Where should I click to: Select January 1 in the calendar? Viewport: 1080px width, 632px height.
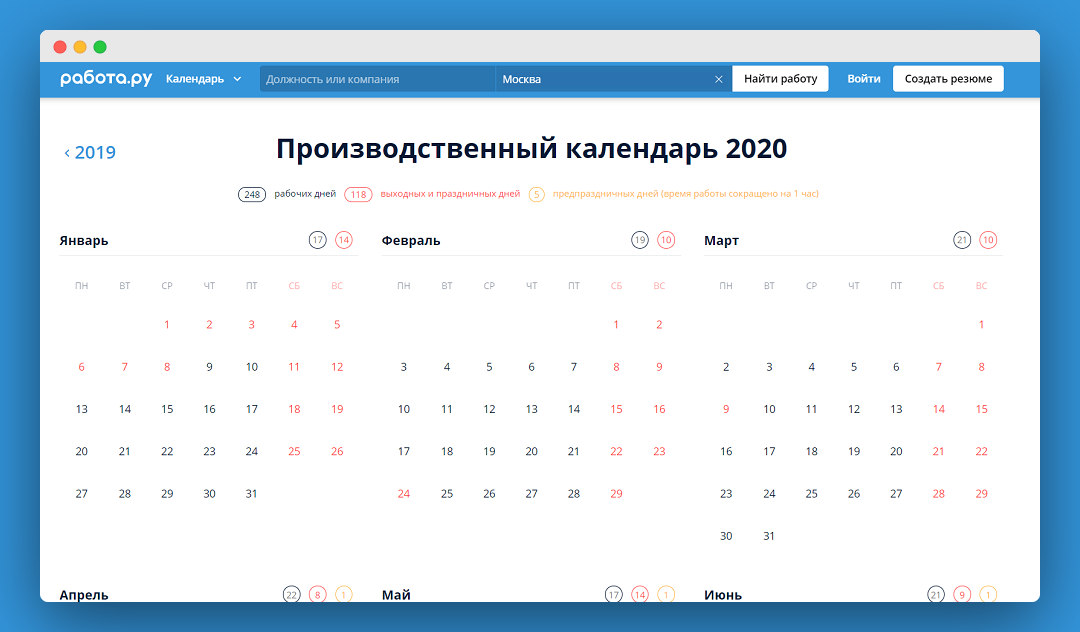167,325
